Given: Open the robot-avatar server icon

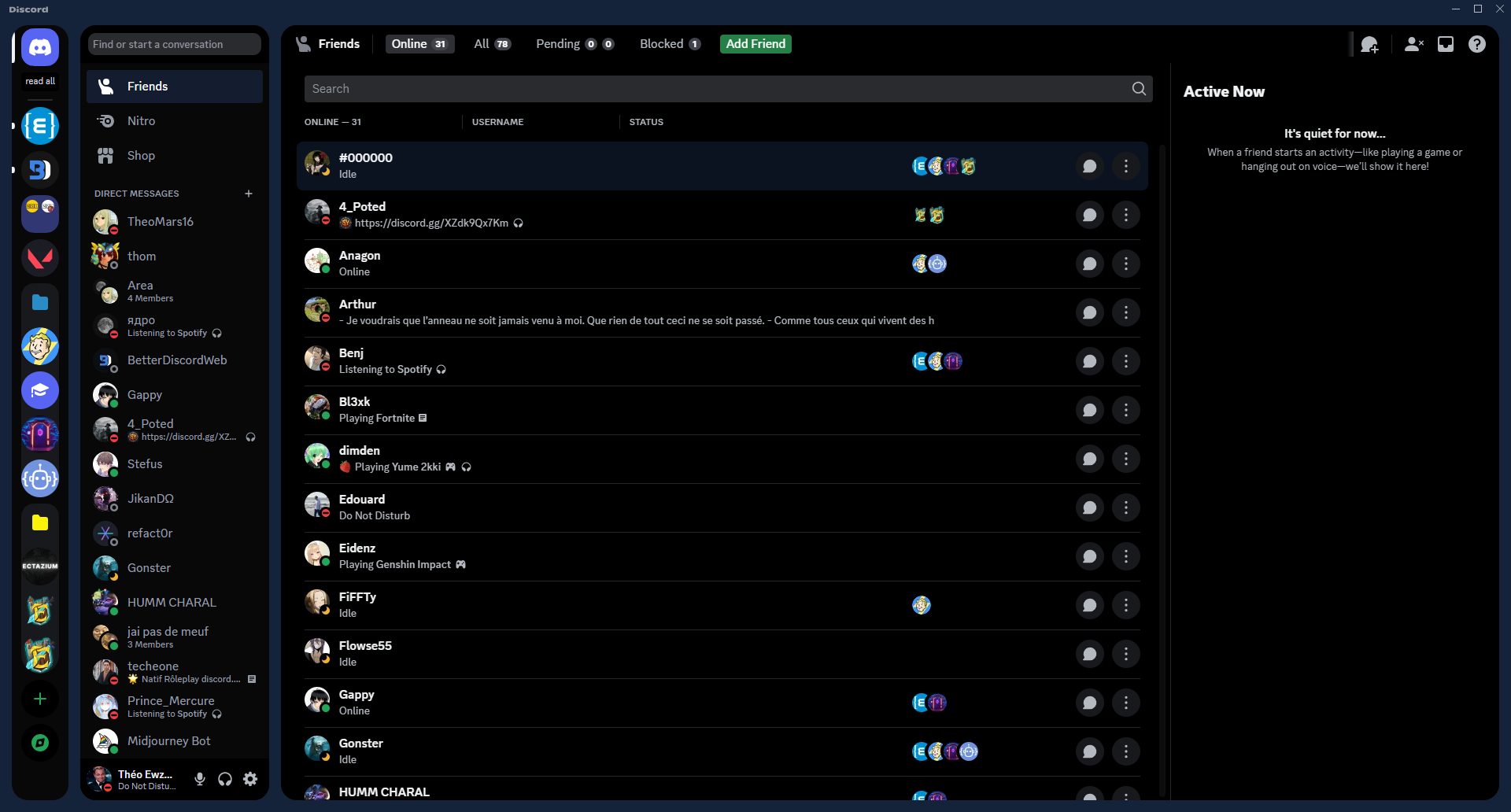Looking at the screenshot, I should point(40,478).
